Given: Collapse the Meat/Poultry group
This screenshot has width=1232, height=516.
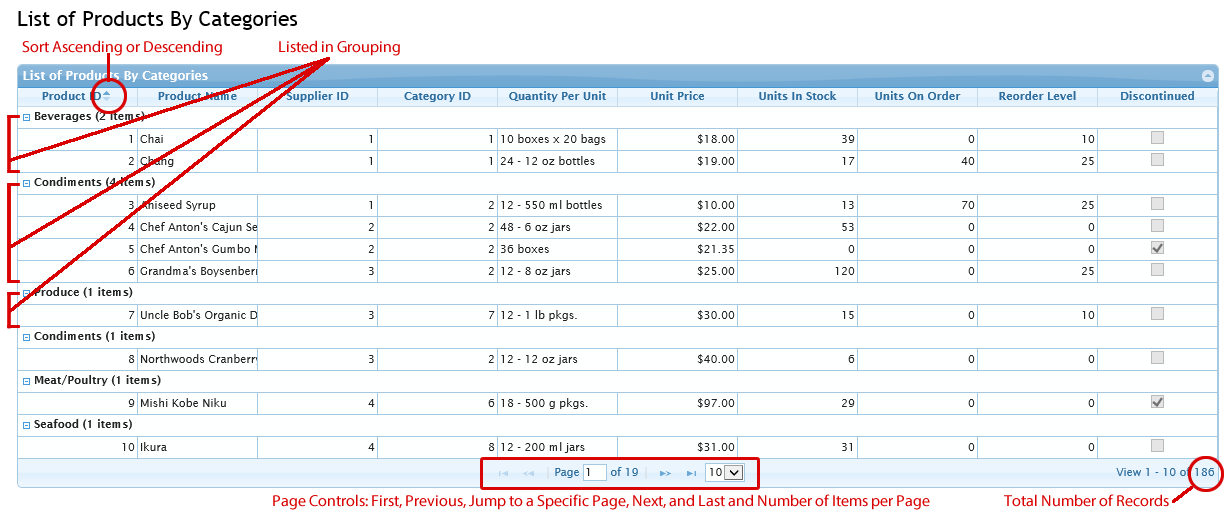Looking at the screenshot, I should (27, 381).
